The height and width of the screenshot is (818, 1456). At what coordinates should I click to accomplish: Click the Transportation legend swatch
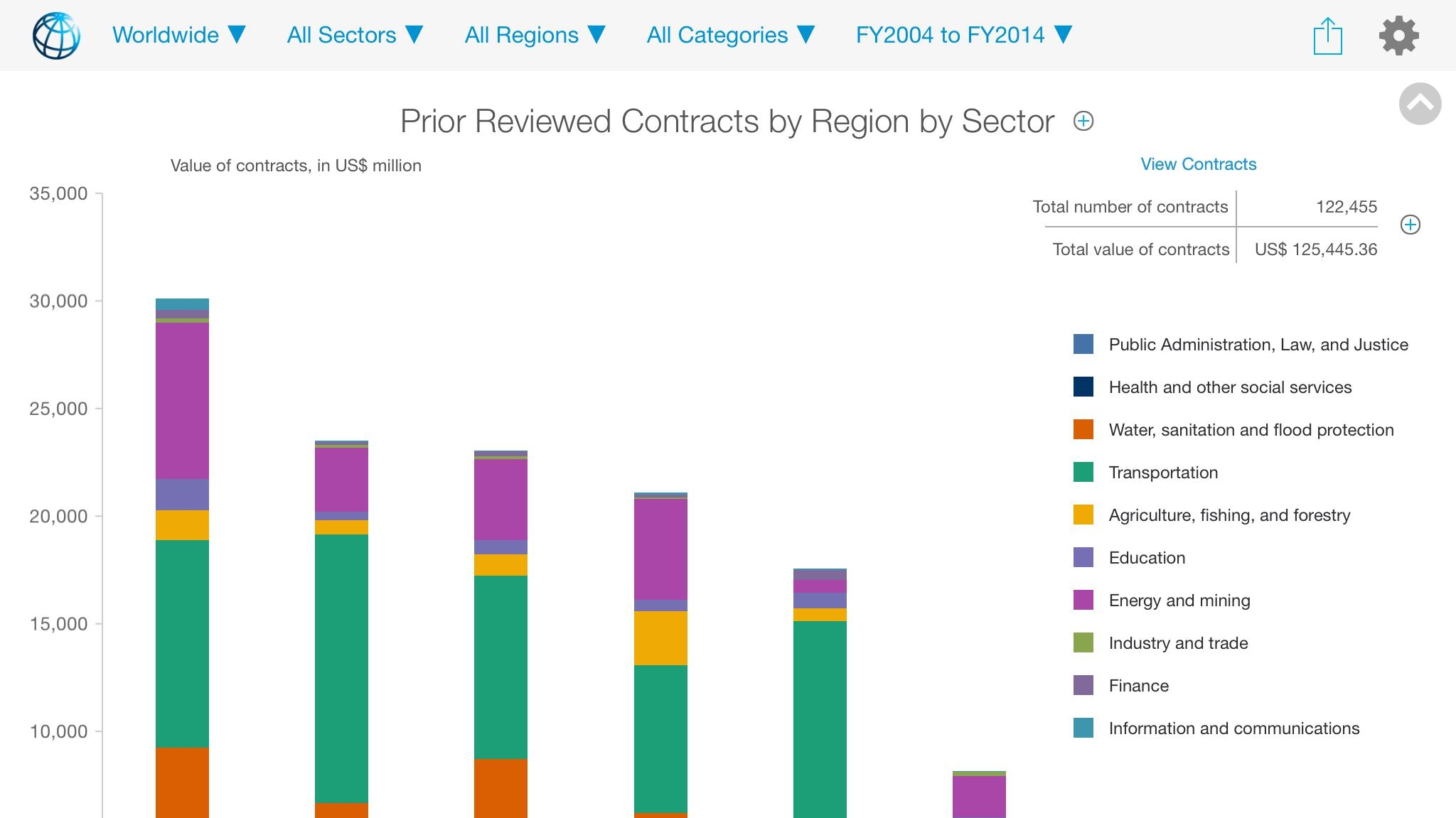[x=1083, y=473]
